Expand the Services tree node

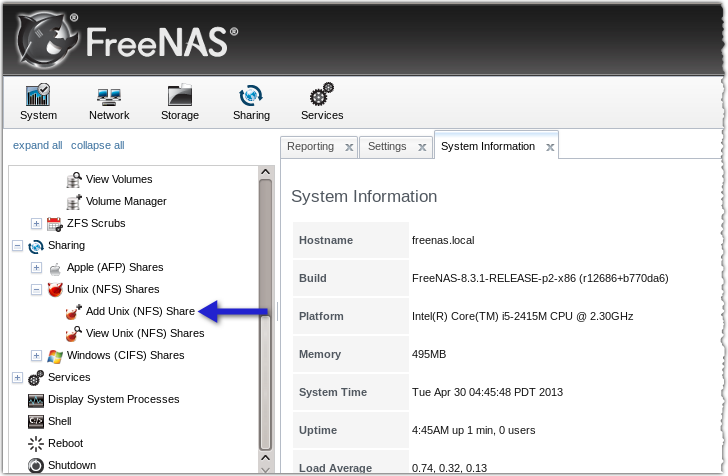(x=17, y=378)
